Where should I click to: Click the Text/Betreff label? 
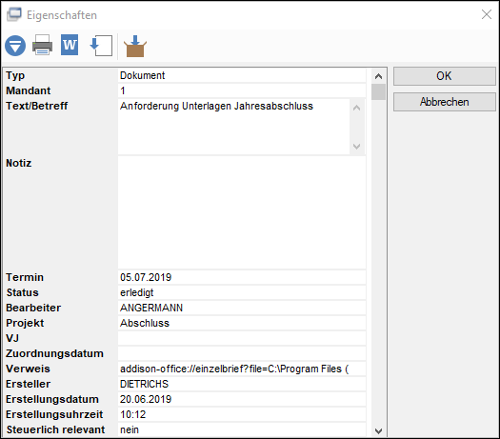pos(37,106)
